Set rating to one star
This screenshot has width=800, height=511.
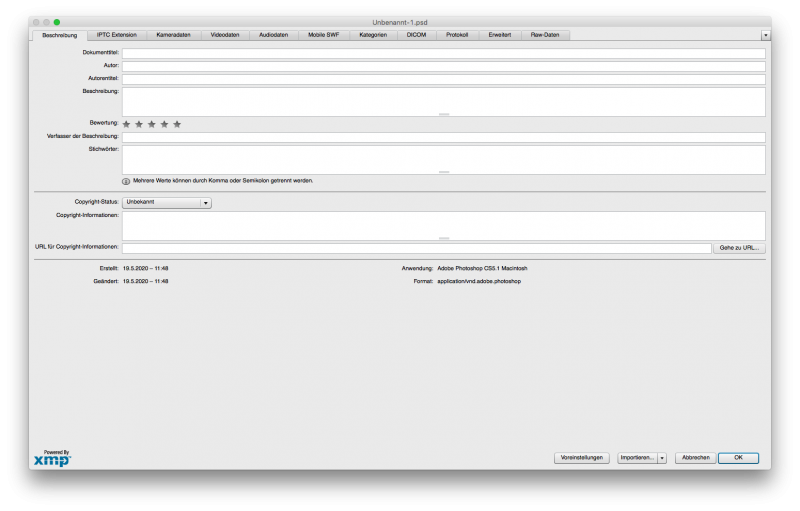(x=126, y=124)
